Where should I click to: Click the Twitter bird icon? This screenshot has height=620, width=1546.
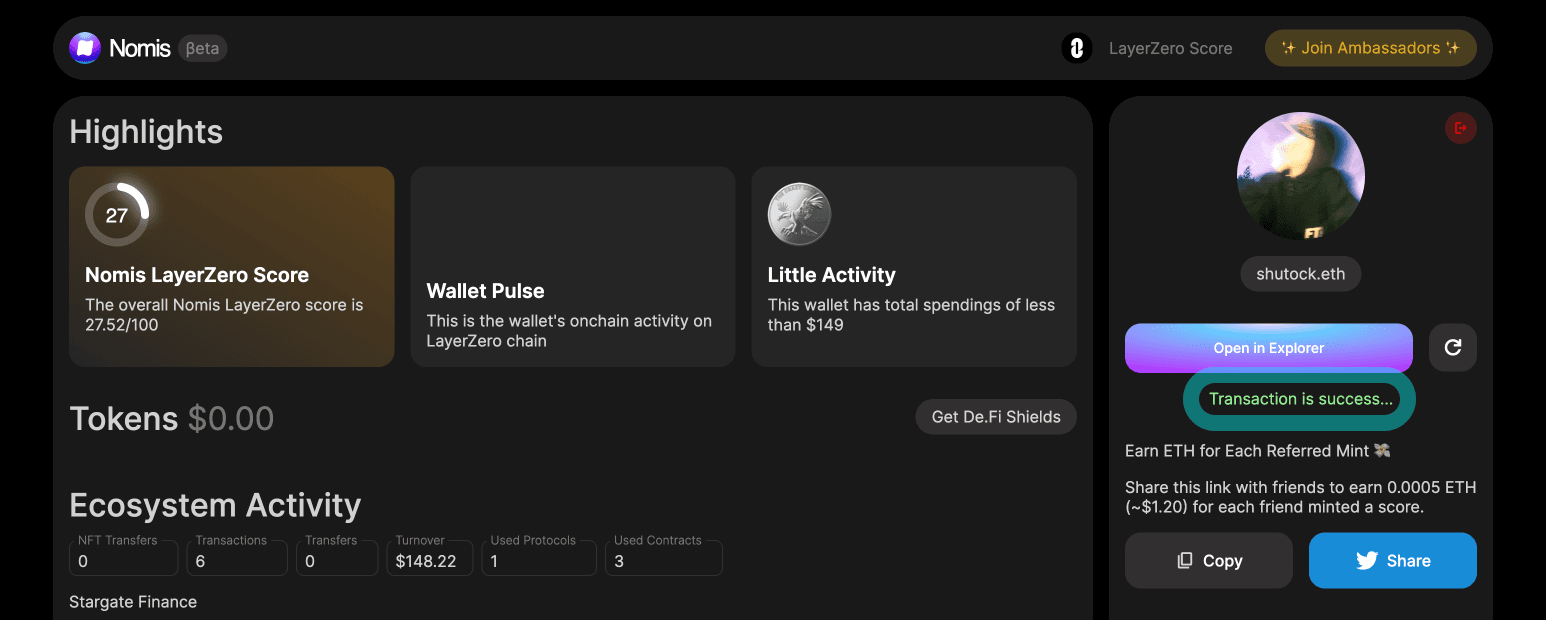click(x=1367, y=561)
